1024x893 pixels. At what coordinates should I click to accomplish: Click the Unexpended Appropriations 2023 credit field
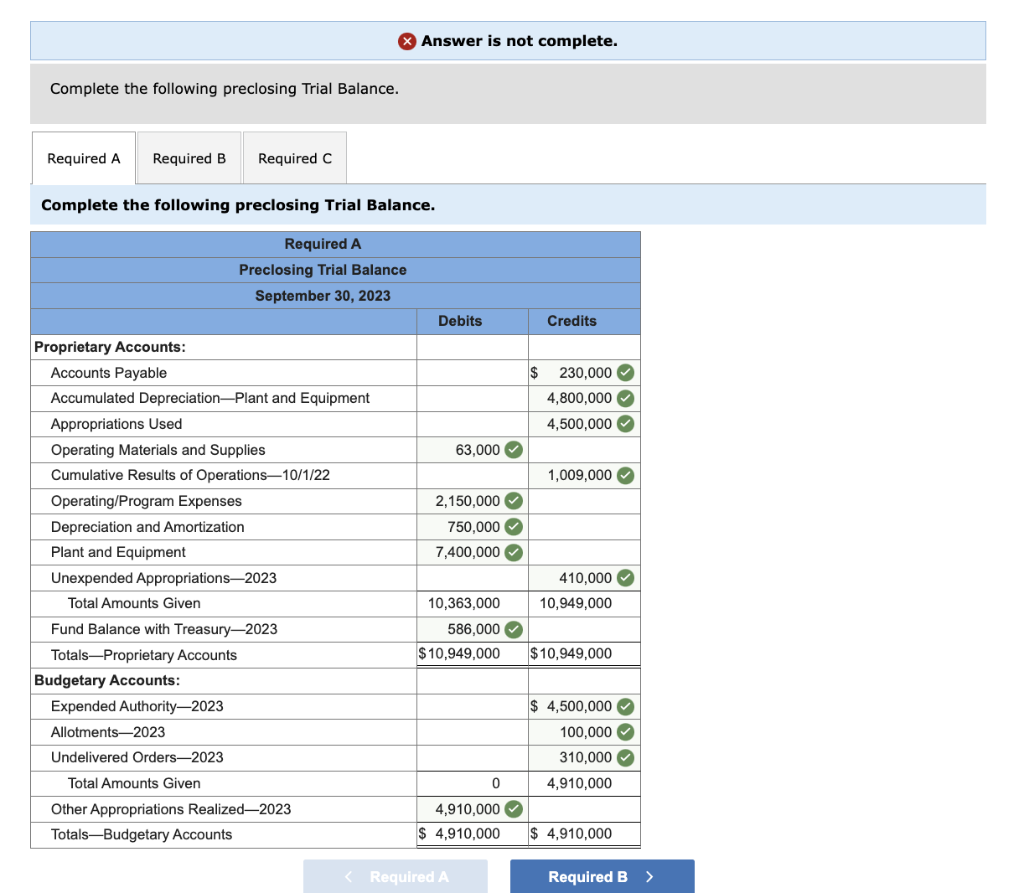pyautogui.click(x=584, y=578)
